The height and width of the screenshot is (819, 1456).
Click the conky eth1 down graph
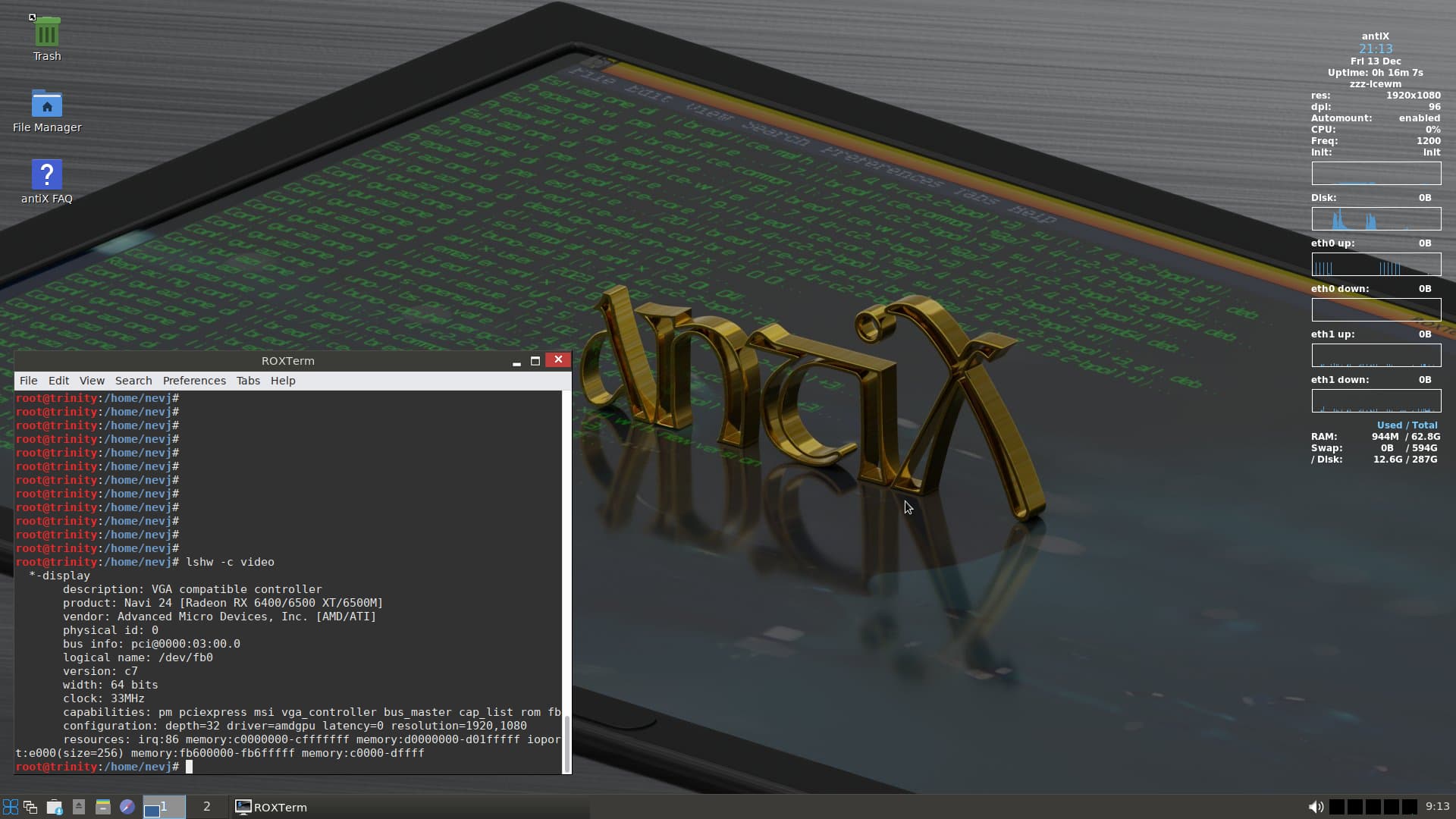(x=1376, y=401)
